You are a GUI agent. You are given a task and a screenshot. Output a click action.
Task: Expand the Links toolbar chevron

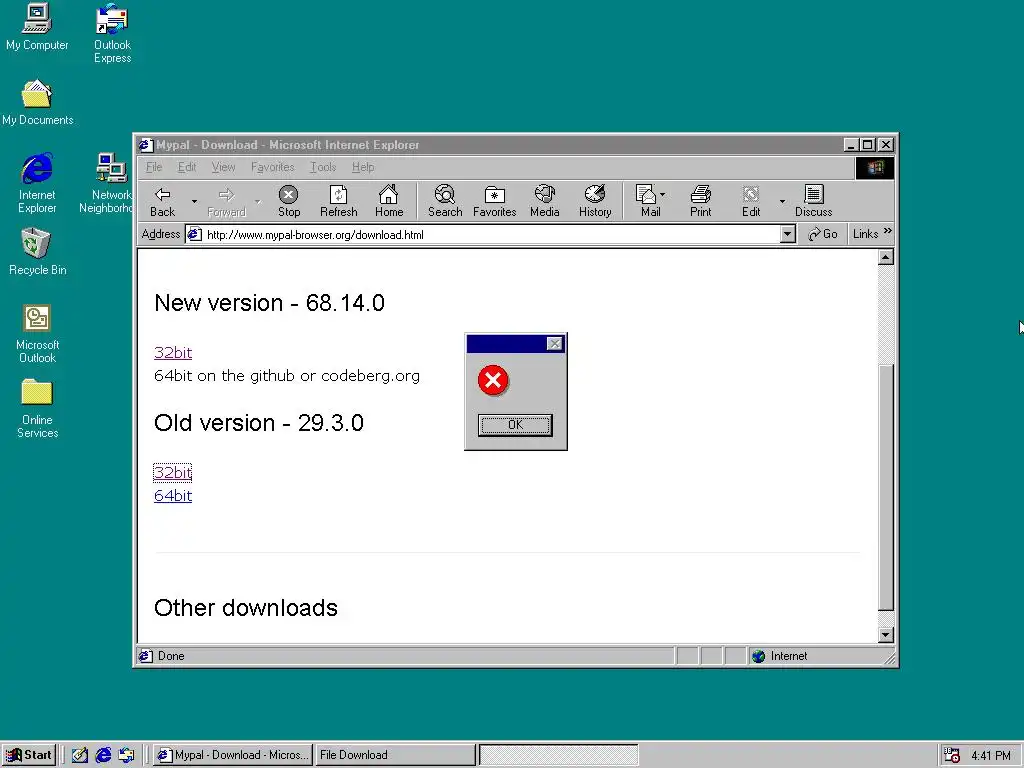887,231
